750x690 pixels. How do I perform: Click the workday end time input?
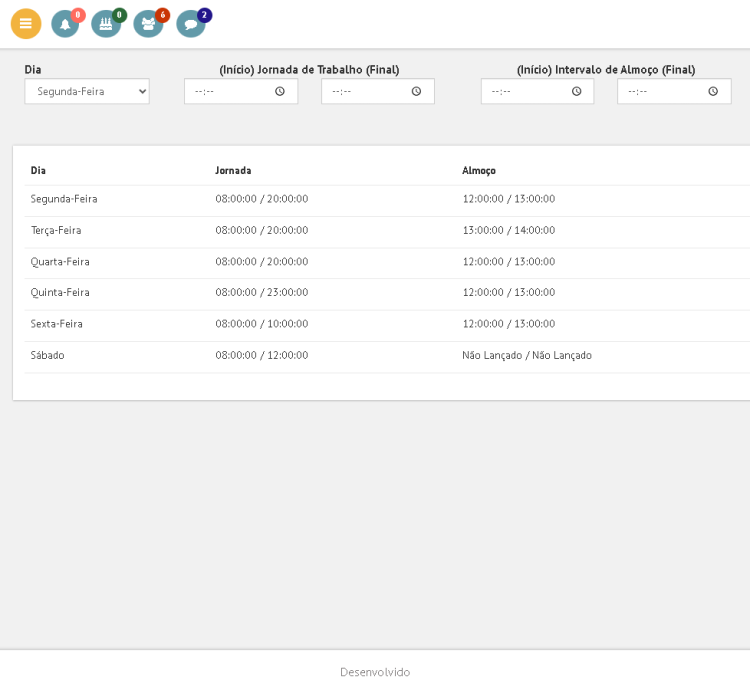(x=362, y=91)
